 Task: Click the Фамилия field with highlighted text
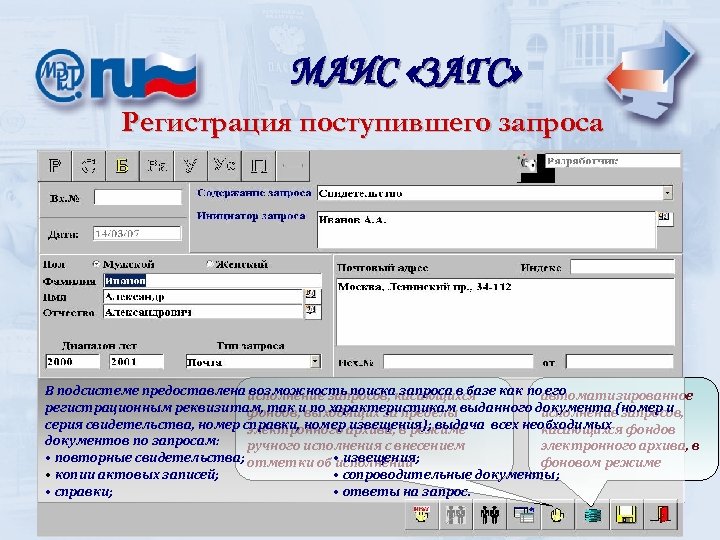[x=212, y=281]
